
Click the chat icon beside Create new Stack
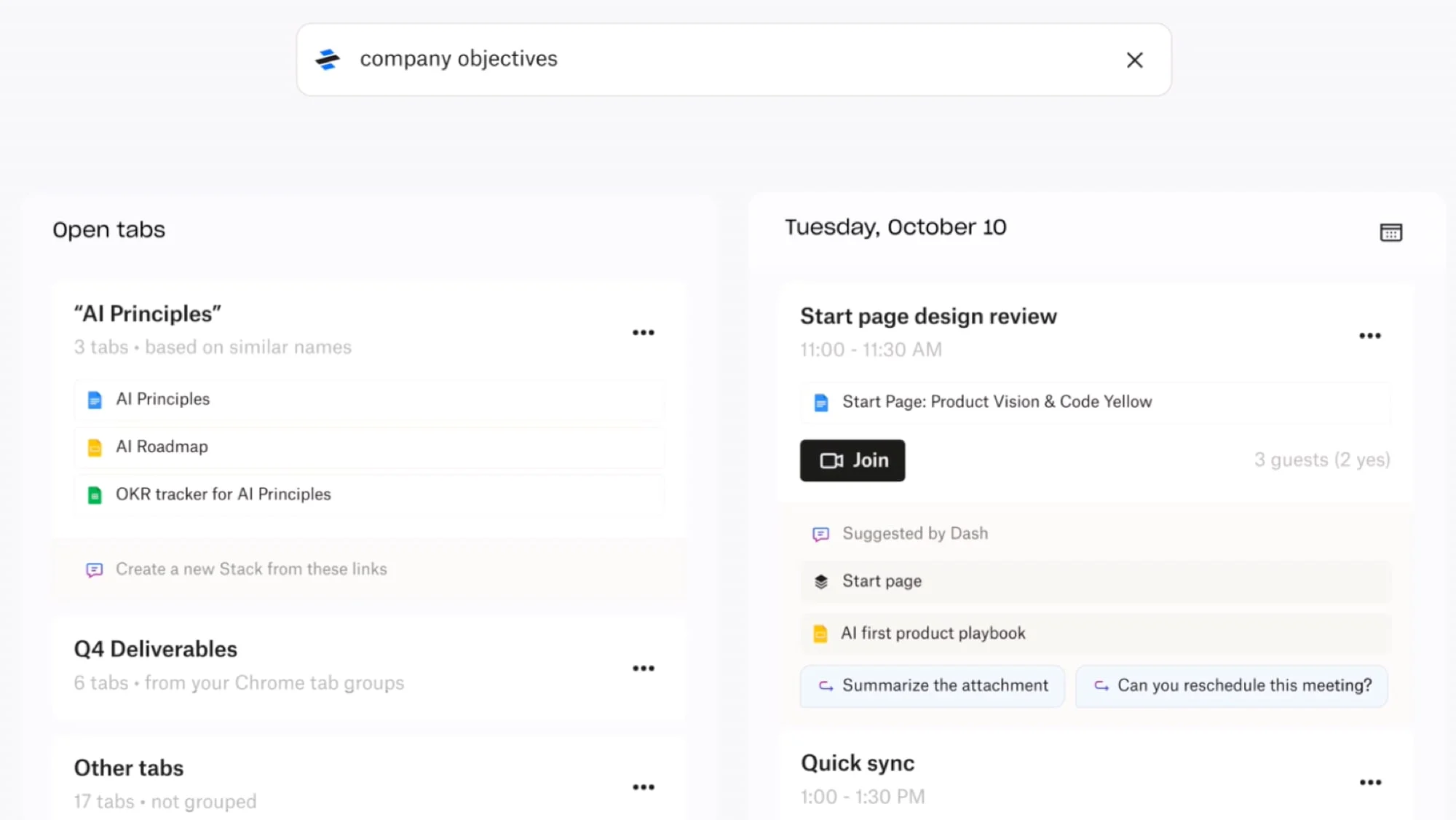(94, 569)
